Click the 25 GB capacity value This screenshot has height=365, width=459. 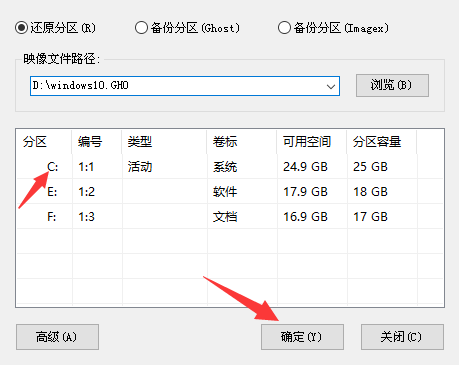(370, 167)
